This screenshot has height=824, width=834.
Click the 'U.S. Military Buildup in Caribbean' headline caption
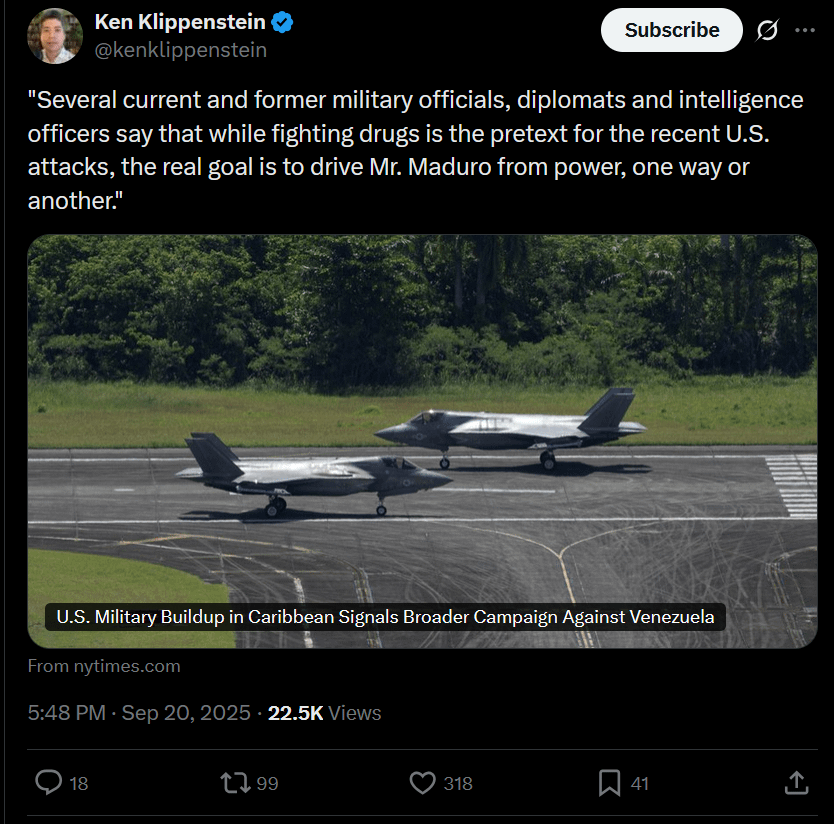[385, 617]
